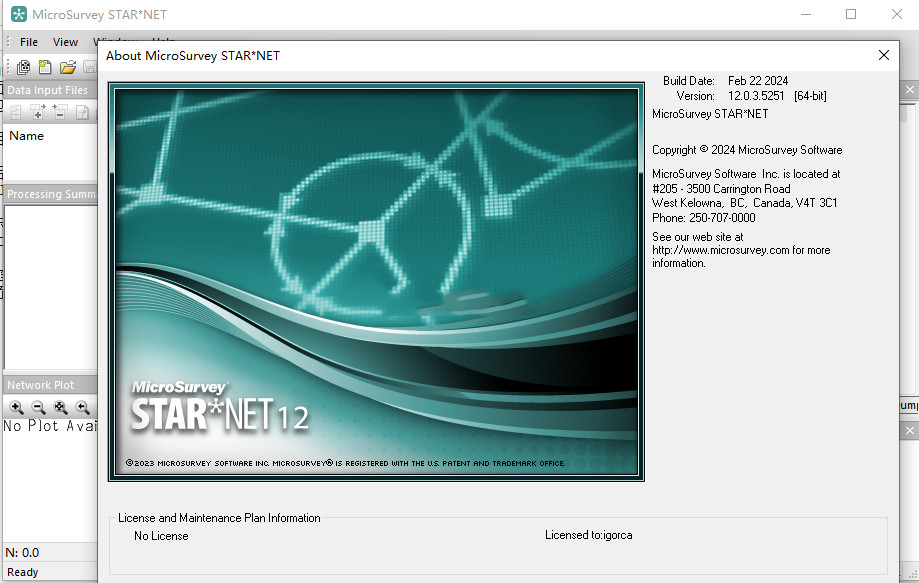The width and height of the screenshot is (919, 583).
Task: Click the Network Plot zoom previous icon
Action: coord(83,407)
